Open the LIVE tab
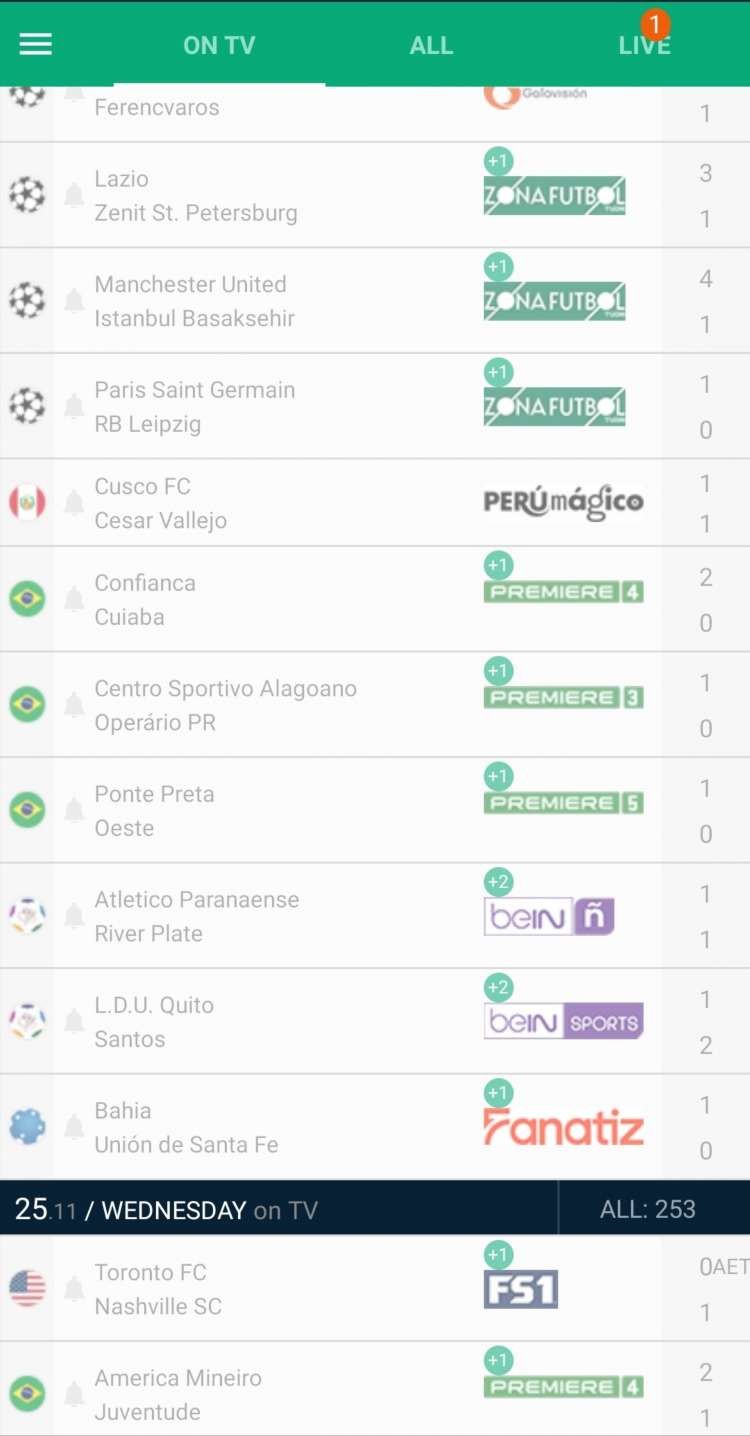 [644, 45]
